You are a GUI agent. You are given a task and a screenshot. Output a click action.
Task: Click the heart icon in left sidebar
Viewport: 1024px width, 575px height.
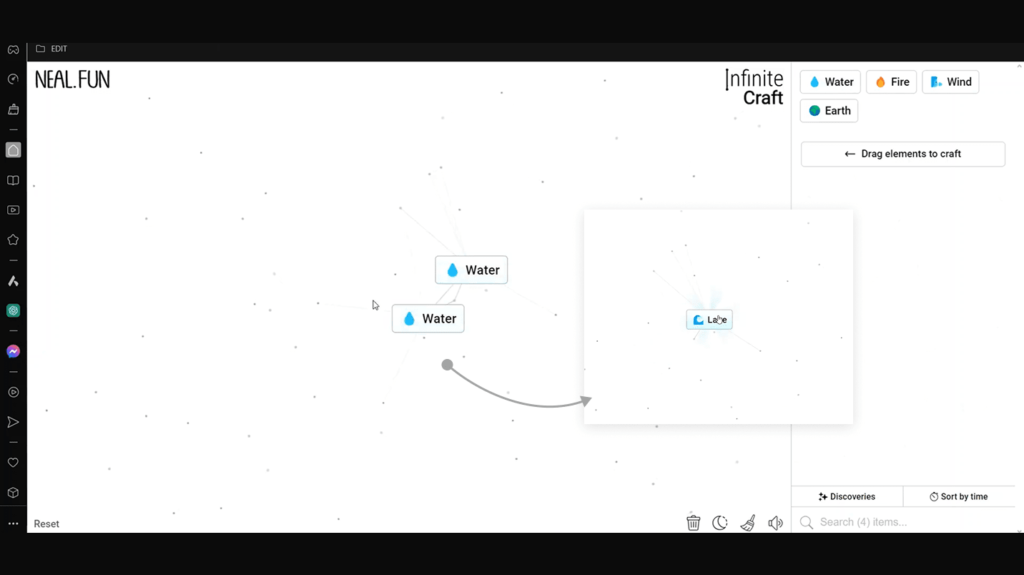pos(13,463)
